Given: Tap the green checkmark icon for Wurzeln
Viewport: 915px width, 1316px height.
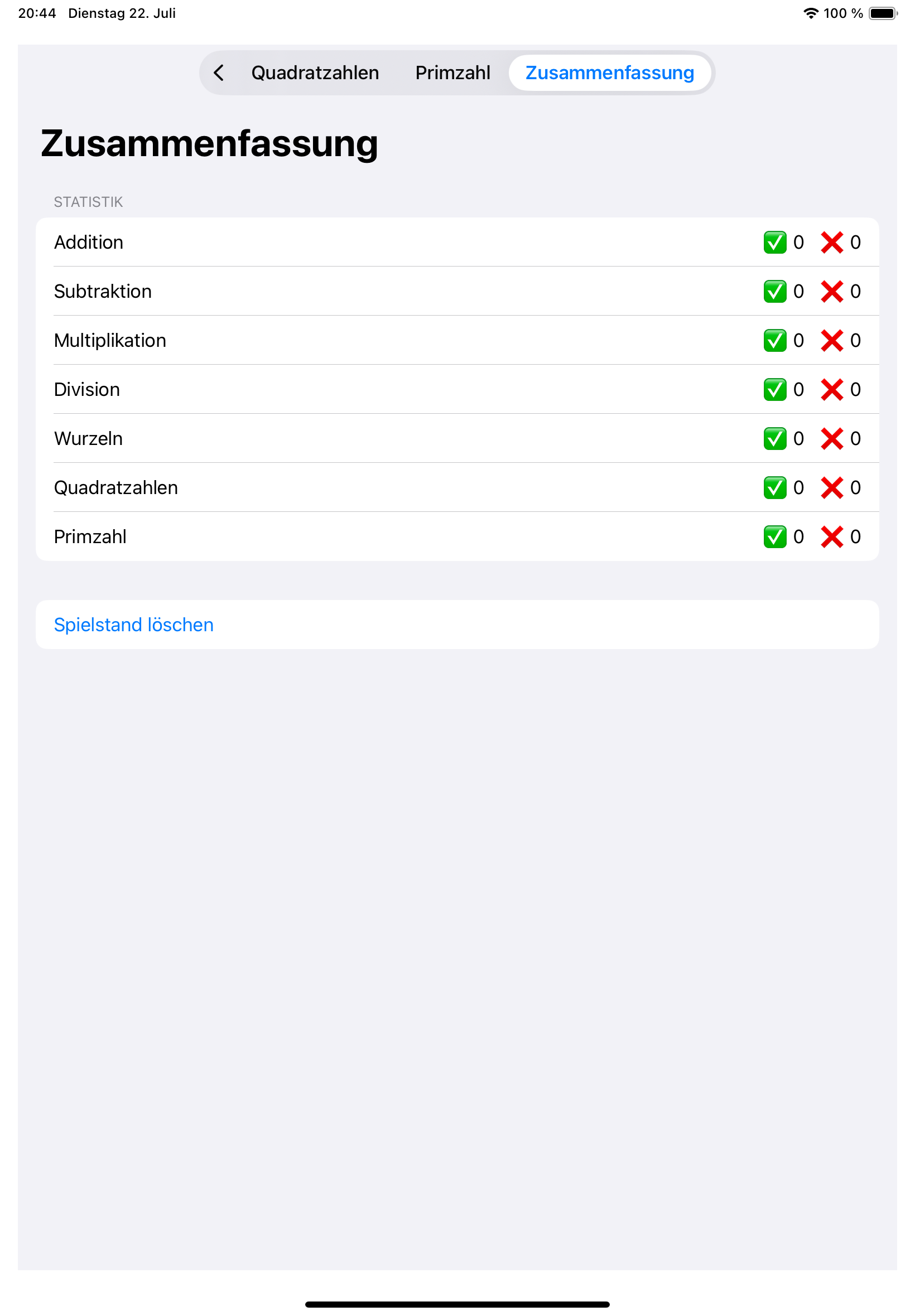Looking at the screenshot, I should 774,438.
